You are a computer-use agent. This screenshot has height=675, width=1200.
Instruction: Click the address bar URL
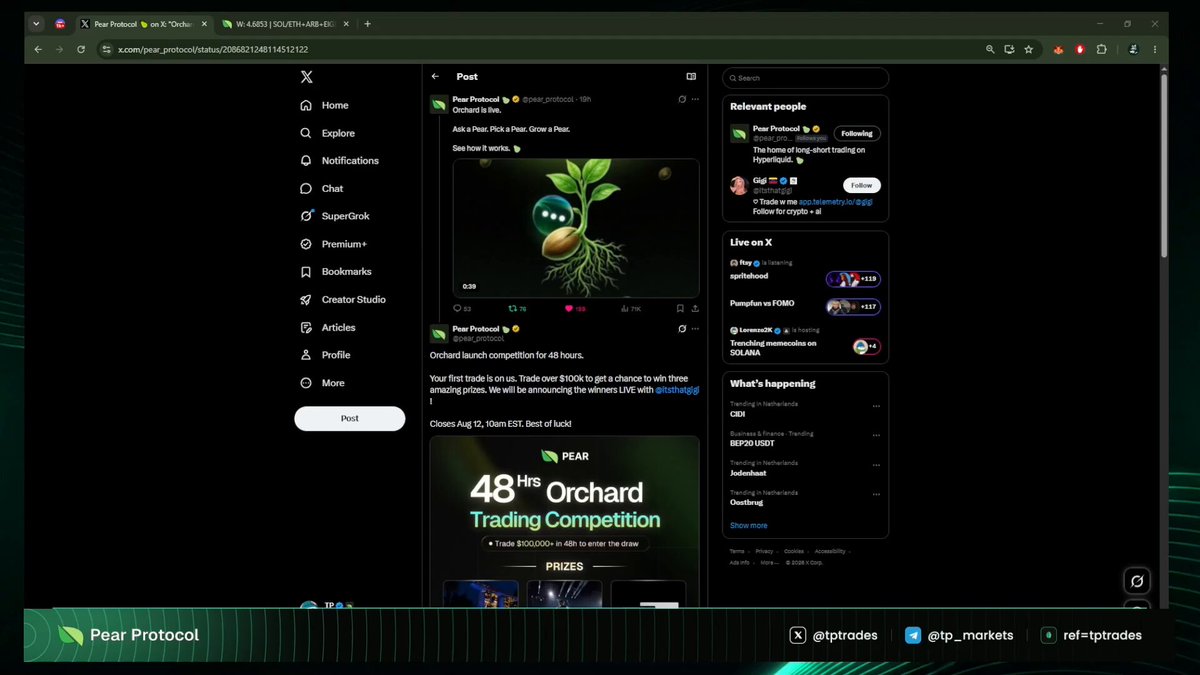213,49
